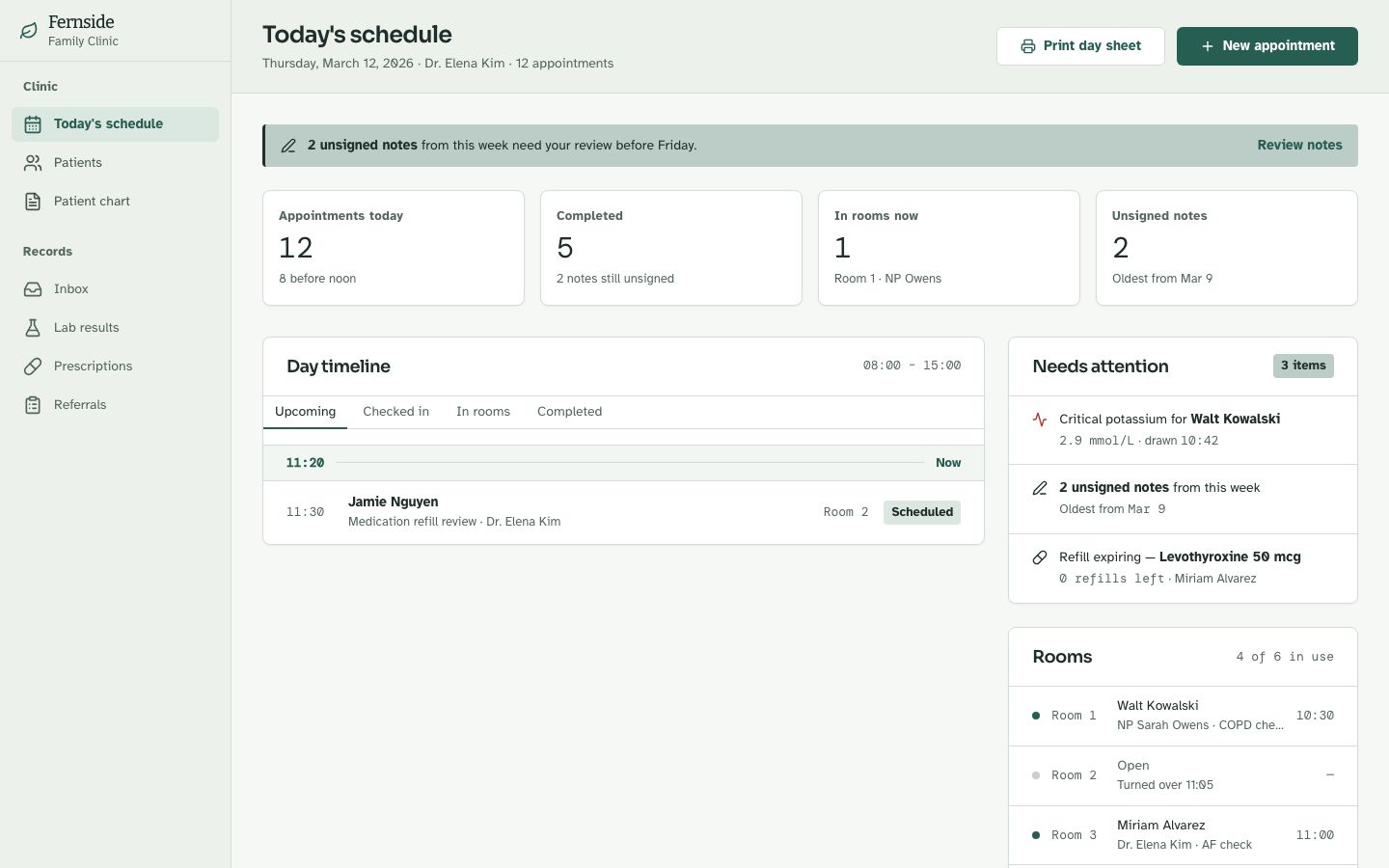This screenshot has height=868, width=1389.
Task: Go to Prescriptions in the sidebar
Action: point(116,366)
